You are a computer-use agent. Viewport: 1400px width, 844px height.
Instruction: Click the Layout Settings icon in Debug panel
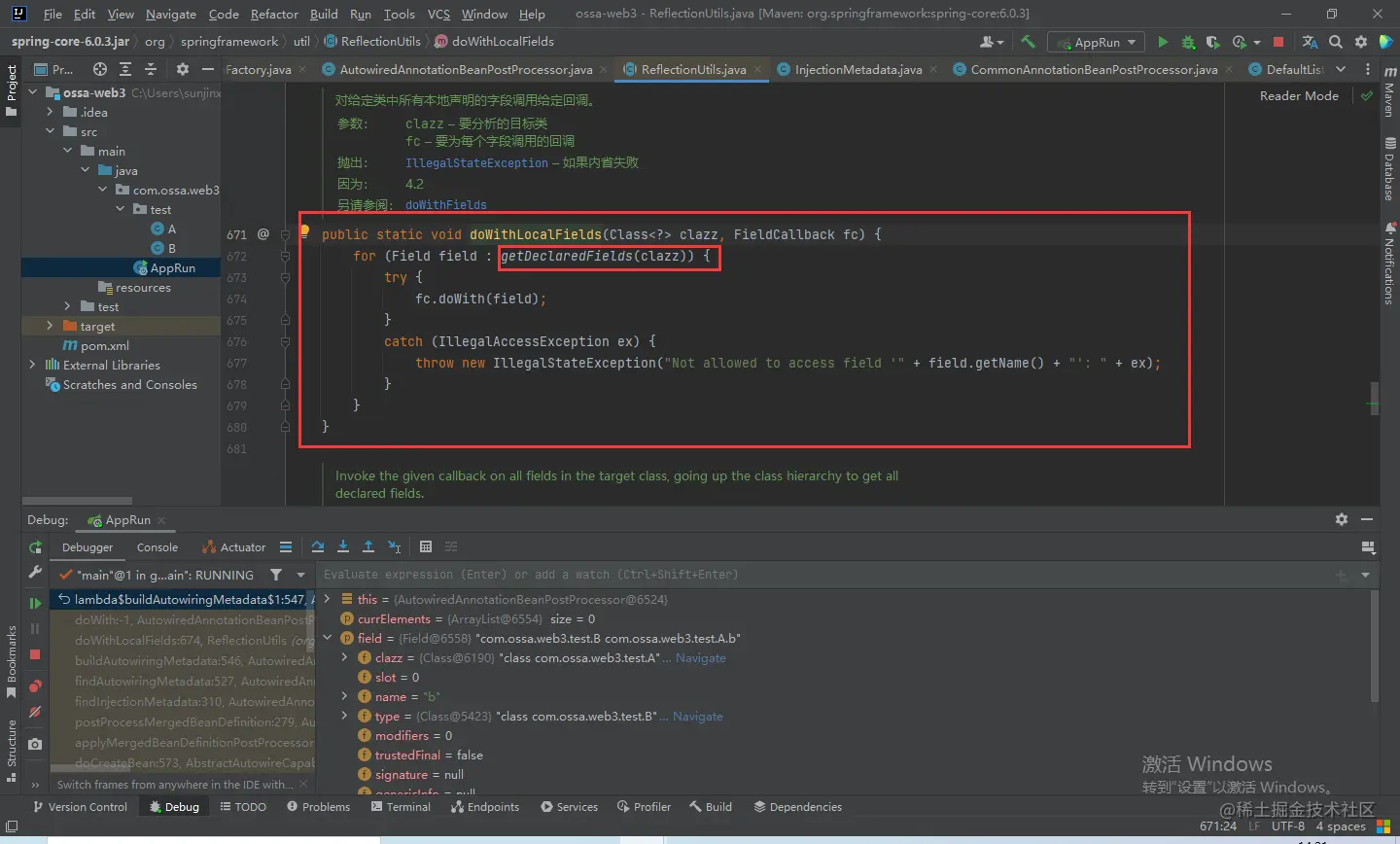point(1369,547)
